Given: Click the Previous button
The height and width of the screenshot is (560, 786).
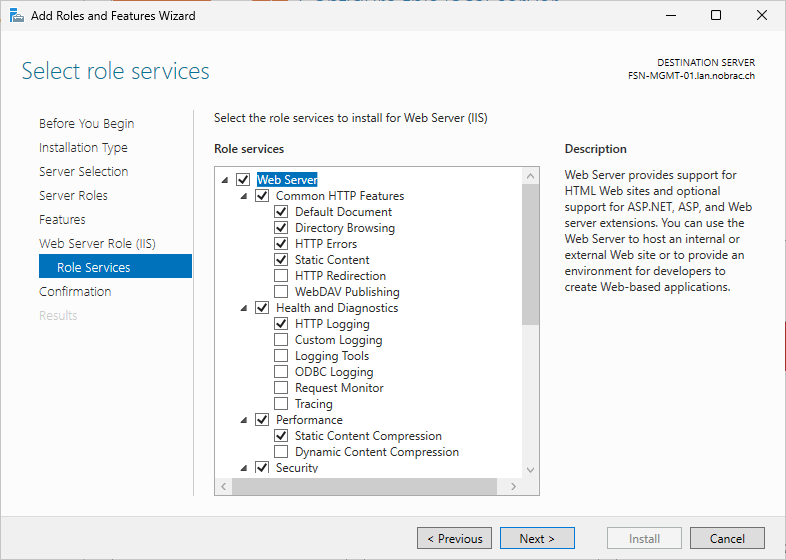Looking at the screenshot, I should (x=454, y=538).
